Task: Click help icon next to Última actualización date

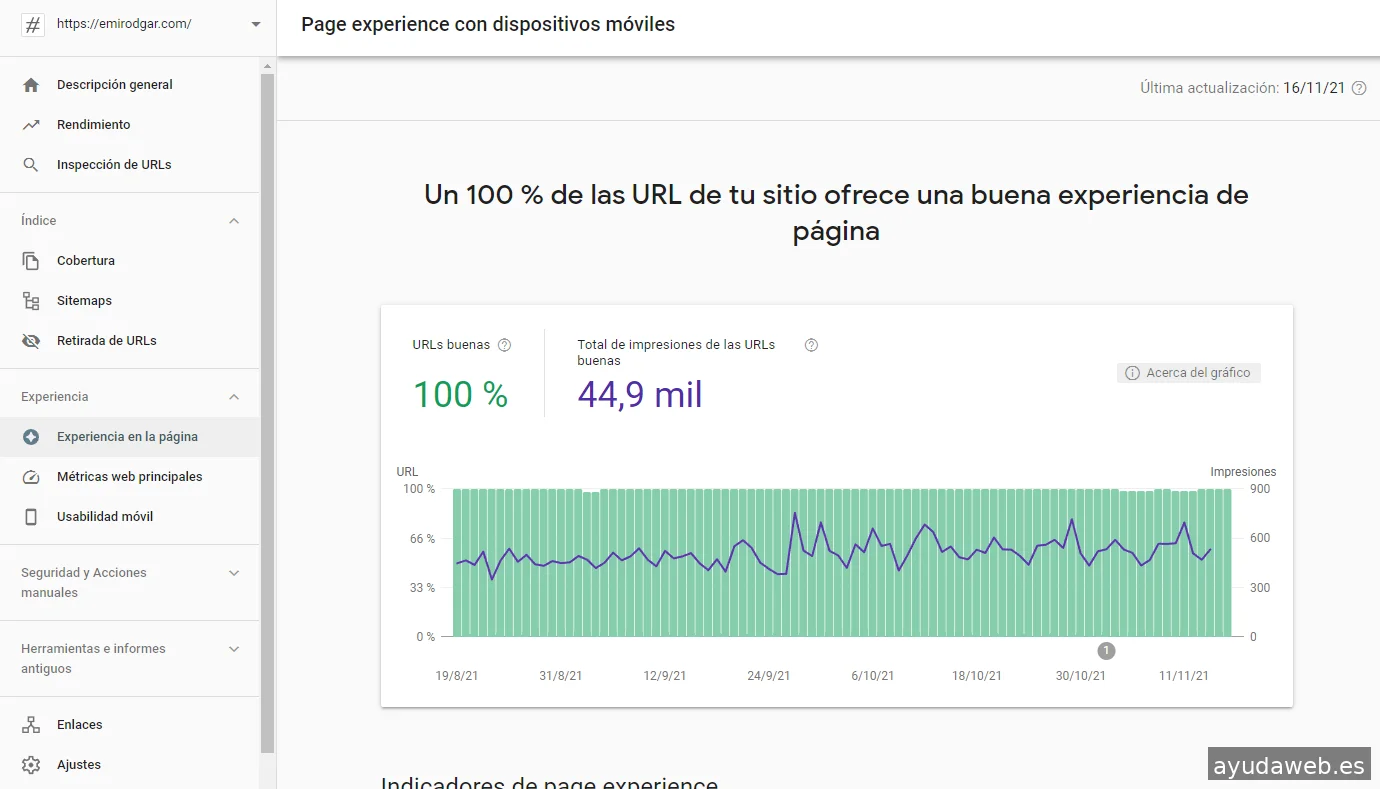Action: (x=1359, y=88)
